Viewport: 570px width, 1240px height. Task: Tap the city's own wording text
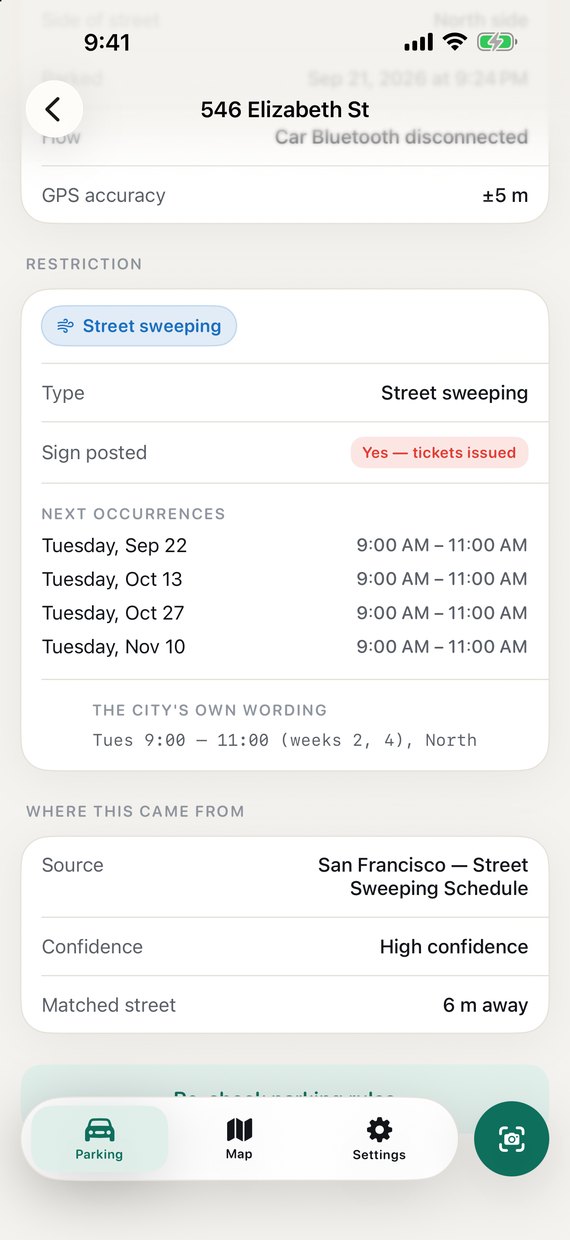[285, 740]
